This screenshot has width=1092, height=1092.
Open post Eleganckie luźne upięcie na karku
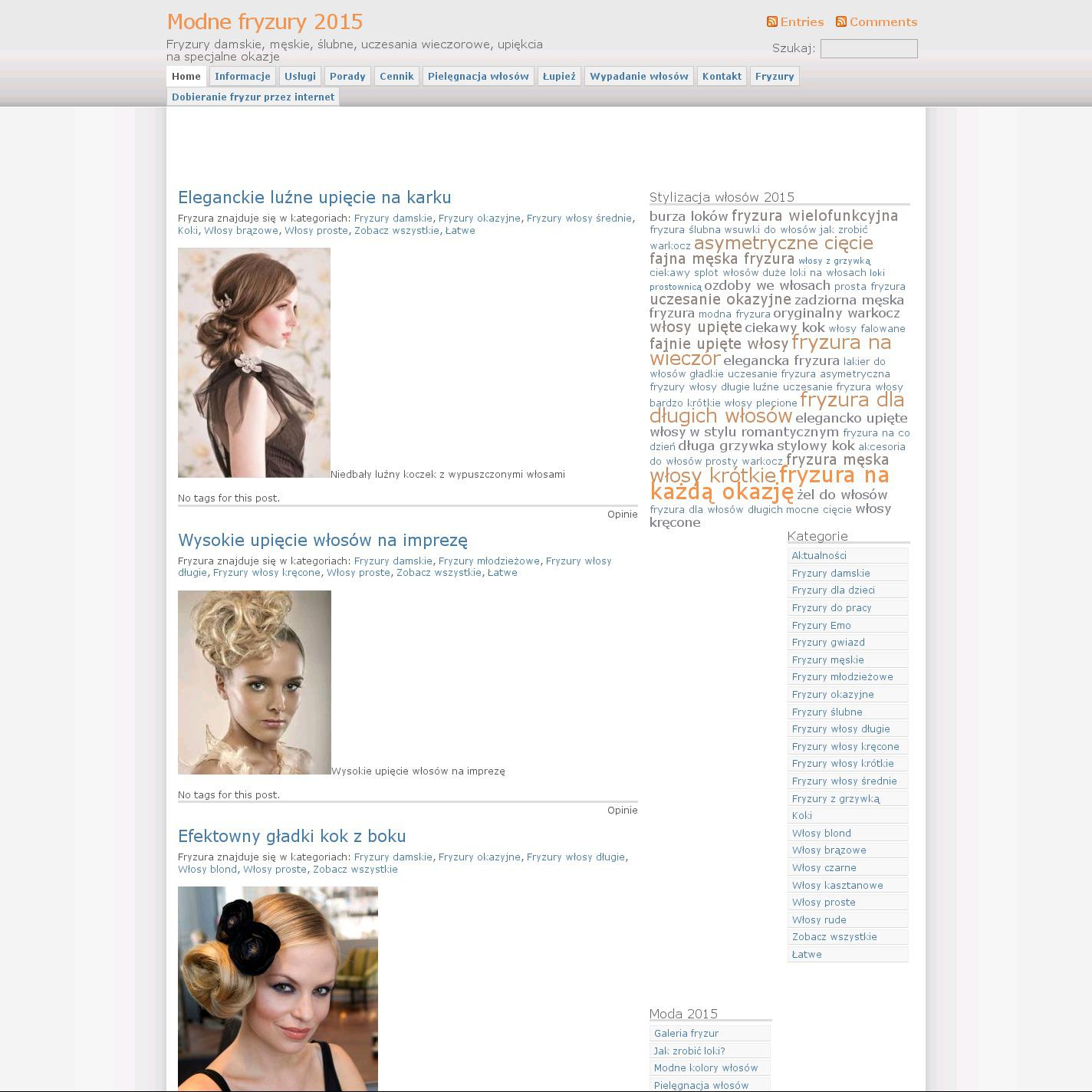(x=314, y=197)
